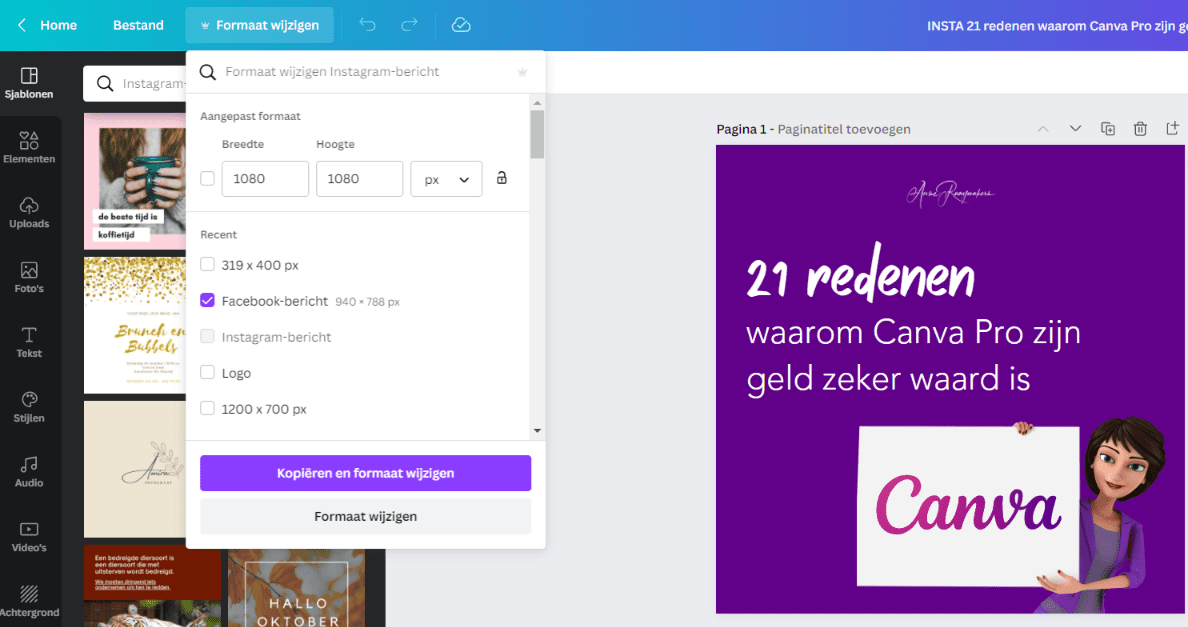Open the Bestand menu
The height and width of the screenshot is (627, 1188).
tap(138, 25)
